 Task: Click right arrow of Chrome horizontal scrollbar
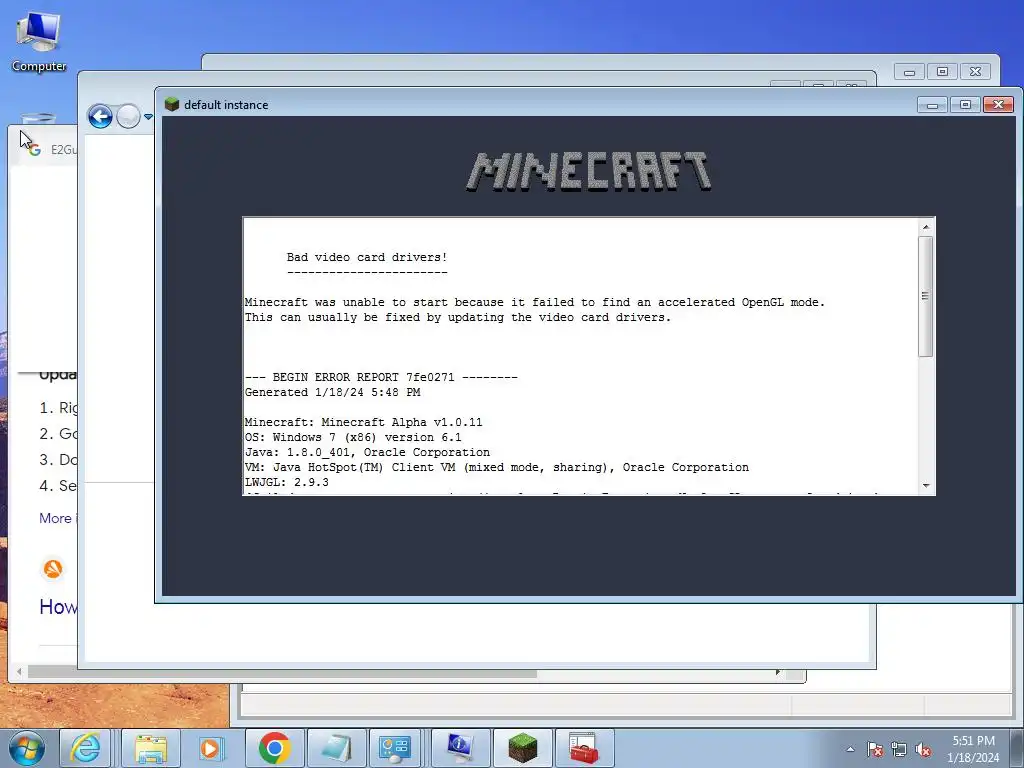tap(777, 672)
